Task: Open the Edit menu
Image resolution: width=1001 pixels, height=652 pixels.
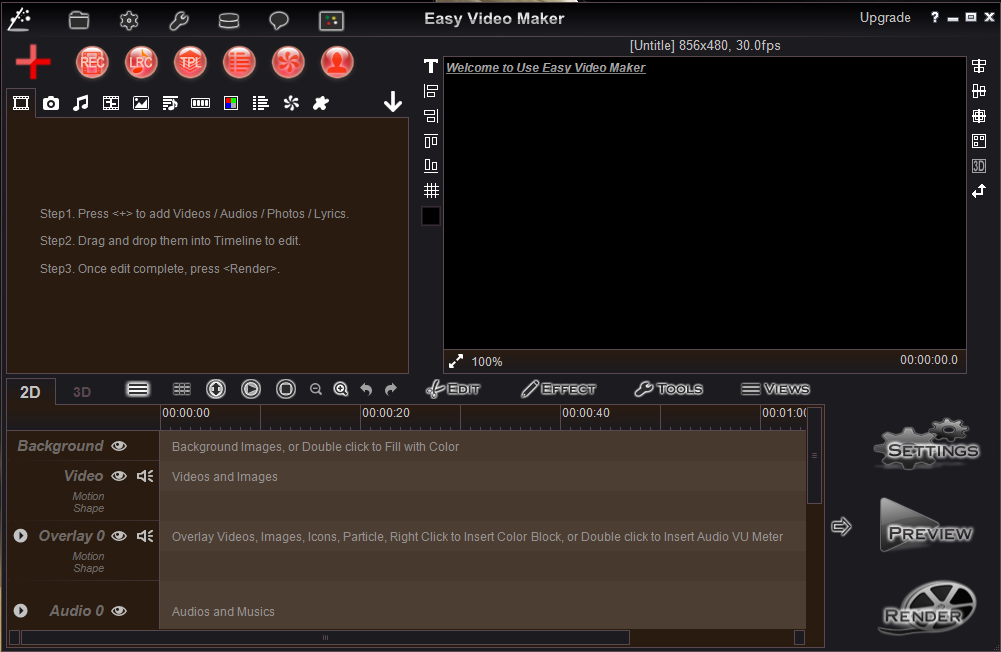Action: (x=453, y=389)
